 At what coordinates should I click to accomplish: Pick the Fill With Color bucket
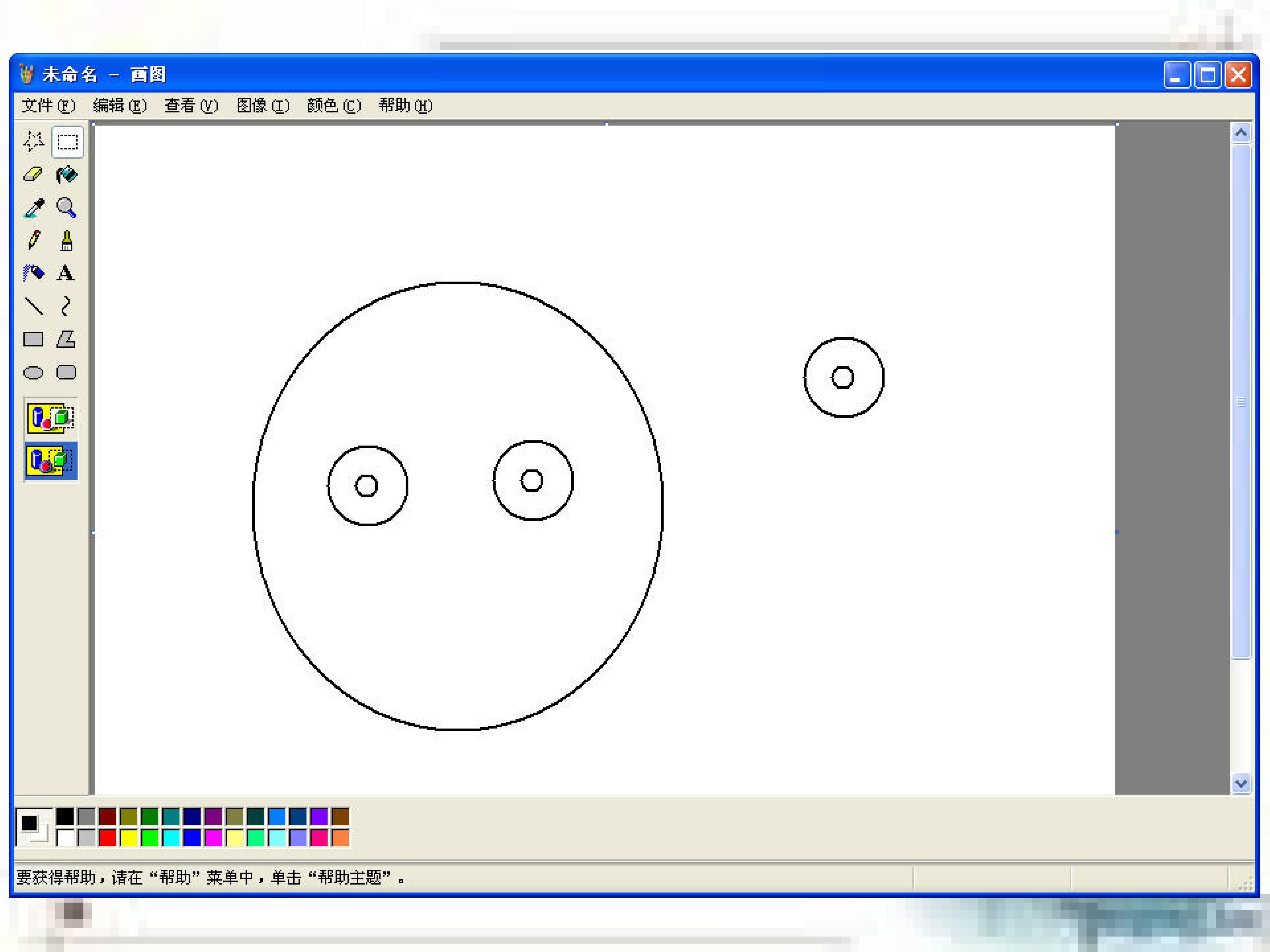pos(67,175)
